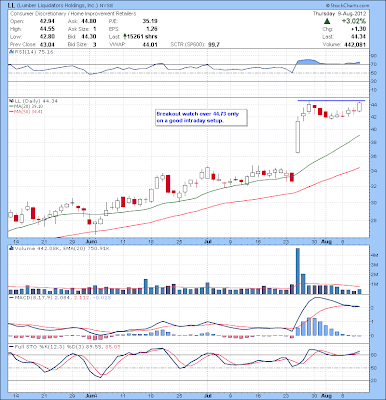Screen dimensions: 386x400
Task: Click the blue resistance line near 44.73
Action: tap(331, 100)
